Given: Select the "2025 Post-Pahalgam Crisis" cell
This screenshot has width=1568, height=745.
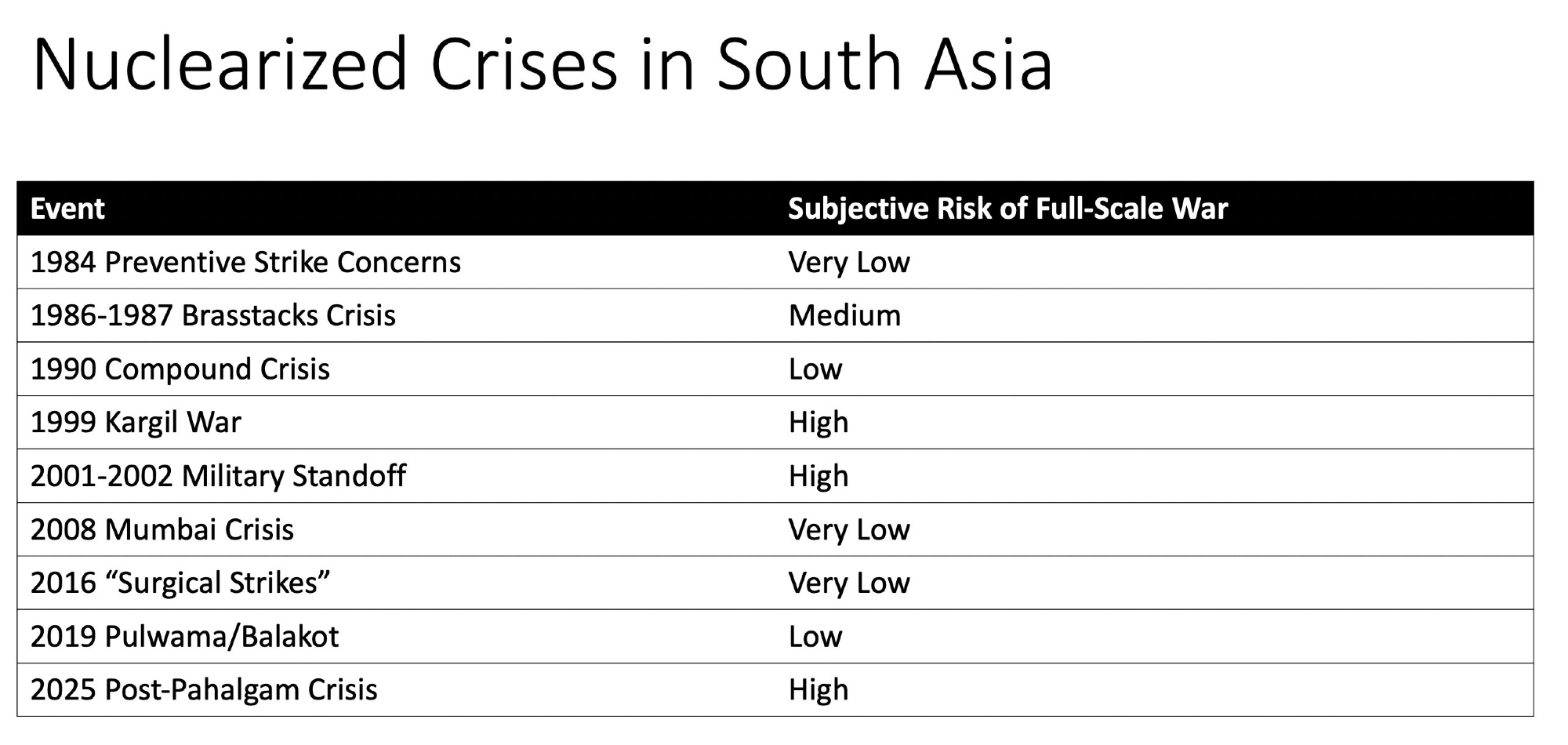Looking at the screenshot, I should pos(204,689).
